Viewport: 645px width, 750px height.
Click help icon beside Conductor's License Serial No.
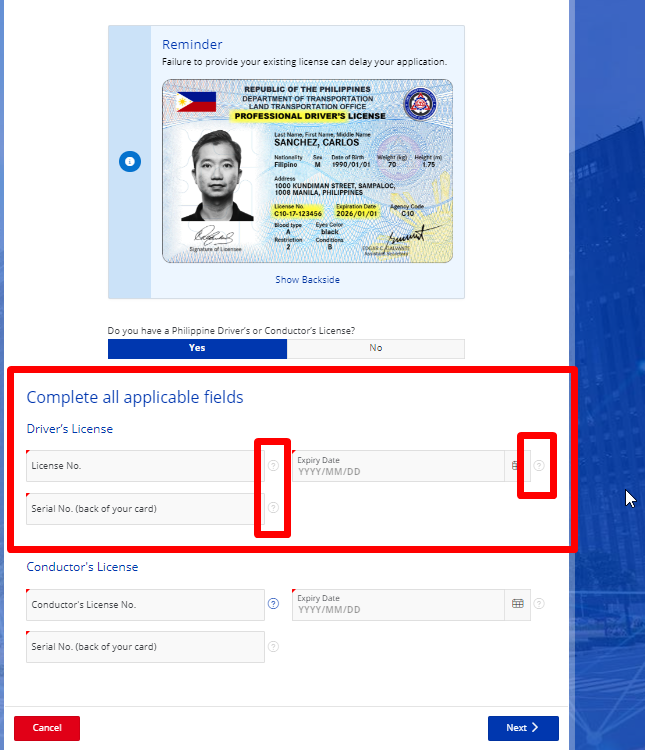273,646
